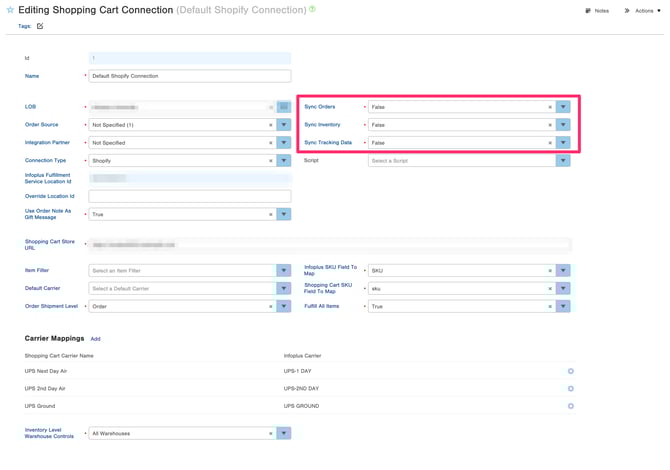Click the LOB lookup icon button

coord(284,107)
